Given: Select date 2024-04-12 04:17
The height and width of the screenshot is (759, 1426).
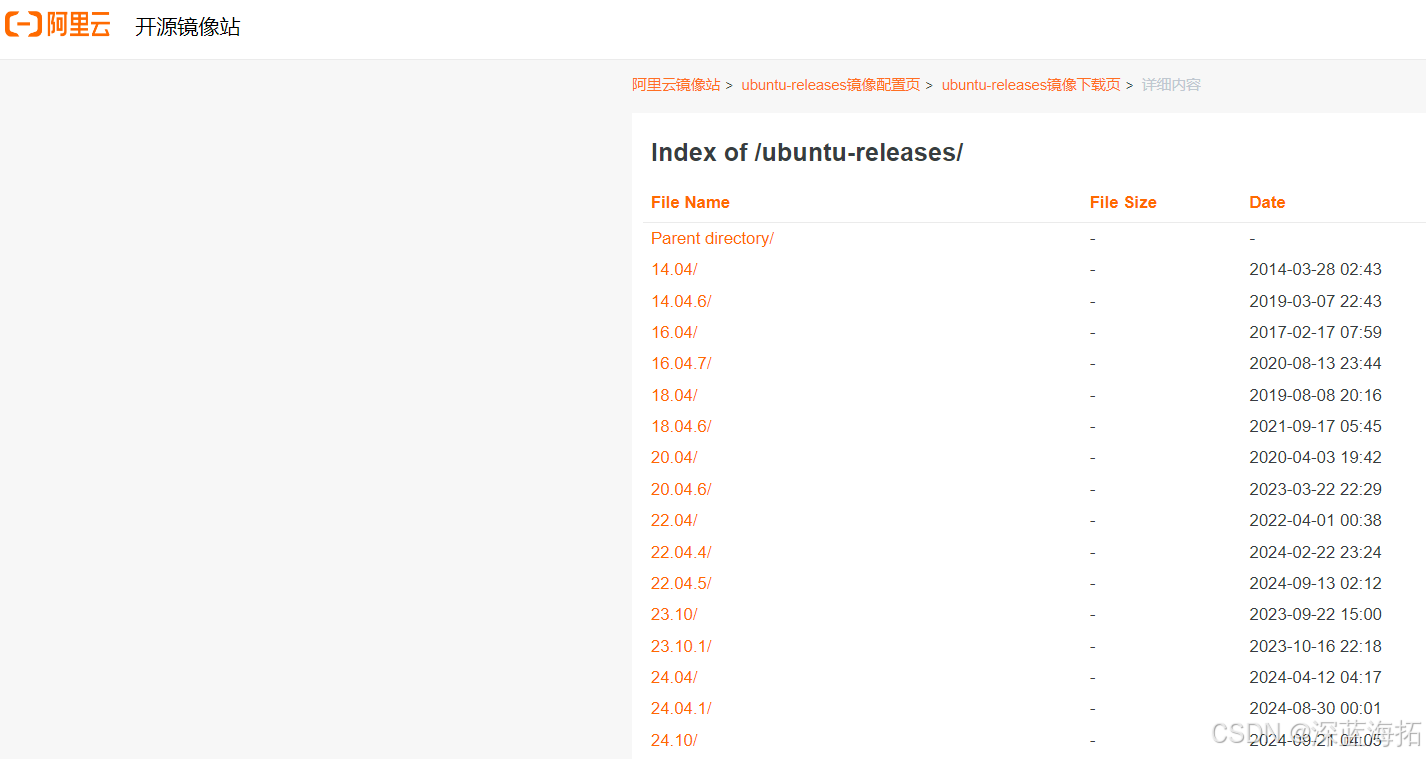Looking at the screenshot, I should tap(1315, 677).
